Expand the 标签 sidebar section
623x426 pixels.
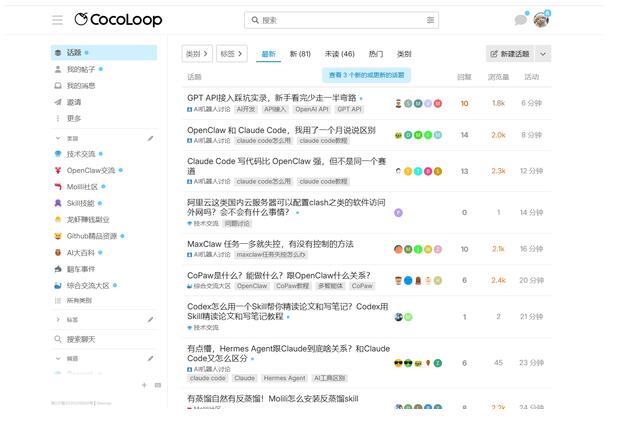click(x=58, y=320)
